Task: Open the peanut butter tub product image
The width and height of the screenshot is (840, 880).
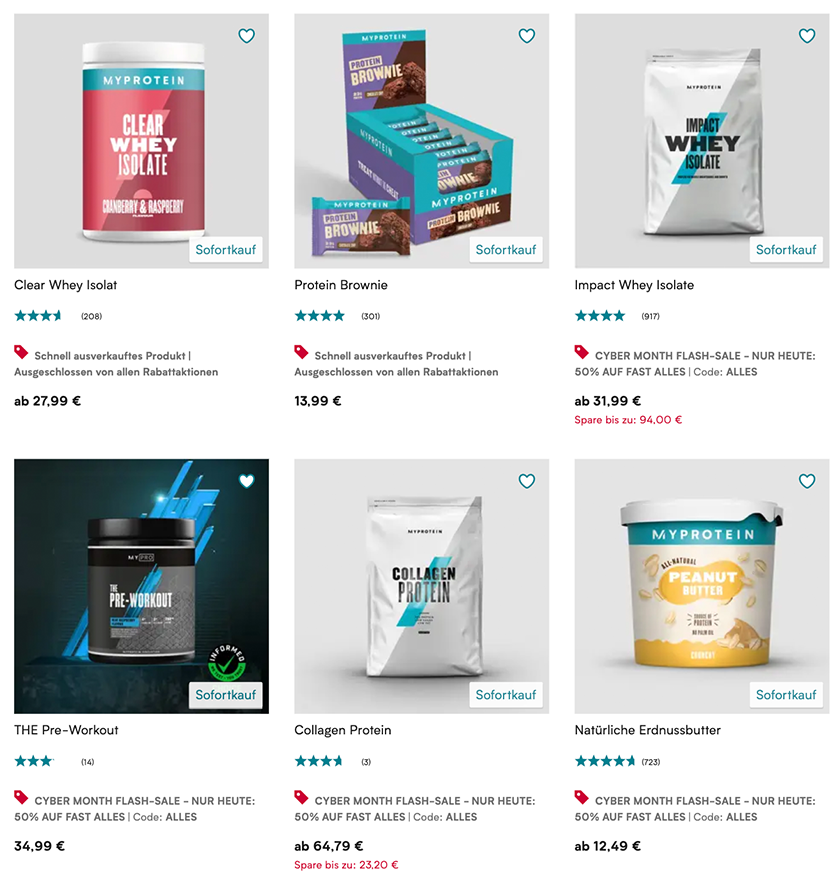Action: 701,584
